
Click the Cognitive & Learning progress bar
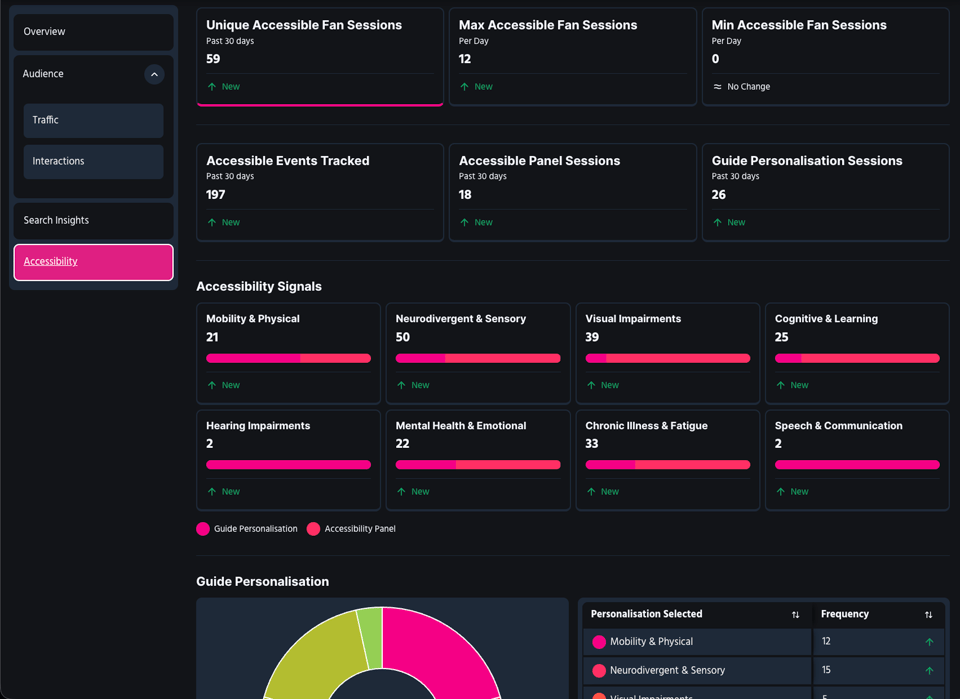click(857, 358)
